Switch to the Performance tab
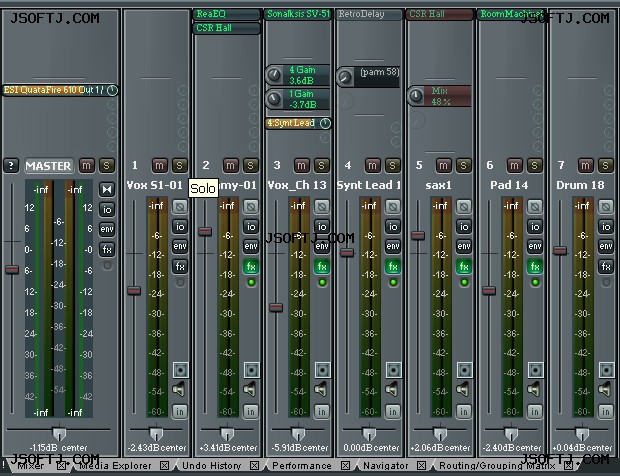This screenshot has width=620, height=476. [x=301, y=466]
